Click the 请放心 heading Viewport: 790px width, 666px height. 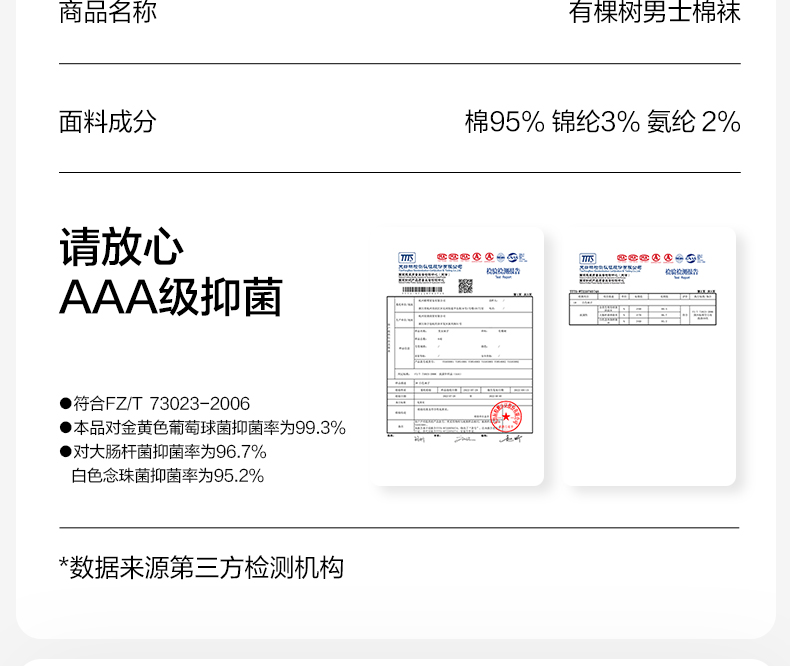pos(122,248)
